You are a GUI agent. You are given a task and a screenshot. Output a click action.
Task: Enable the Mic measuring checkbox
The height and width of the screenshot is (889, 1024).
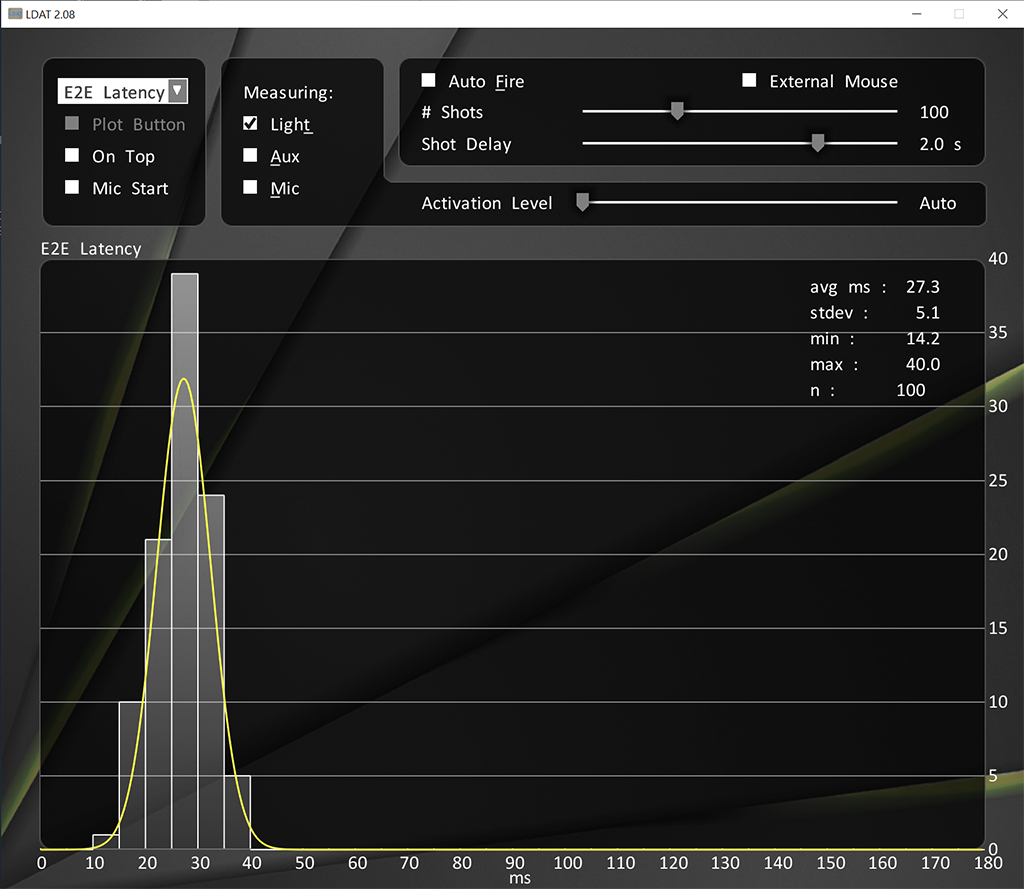point(250,187)
